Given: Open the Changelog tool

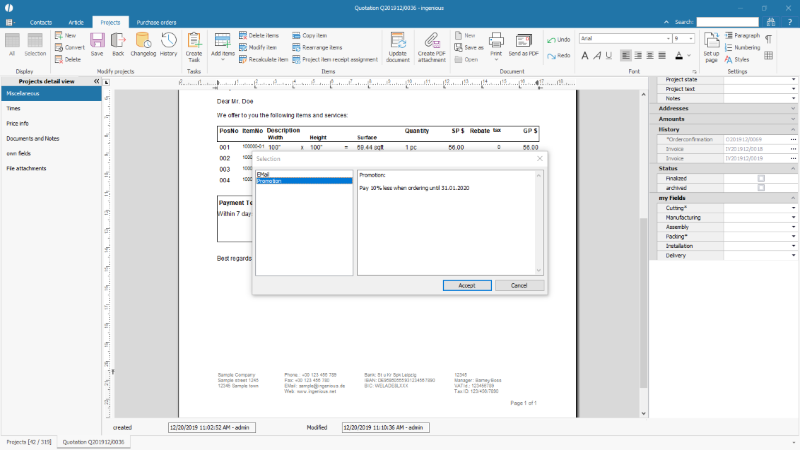Looking at the screenshot, I should (x=142, y=44).
